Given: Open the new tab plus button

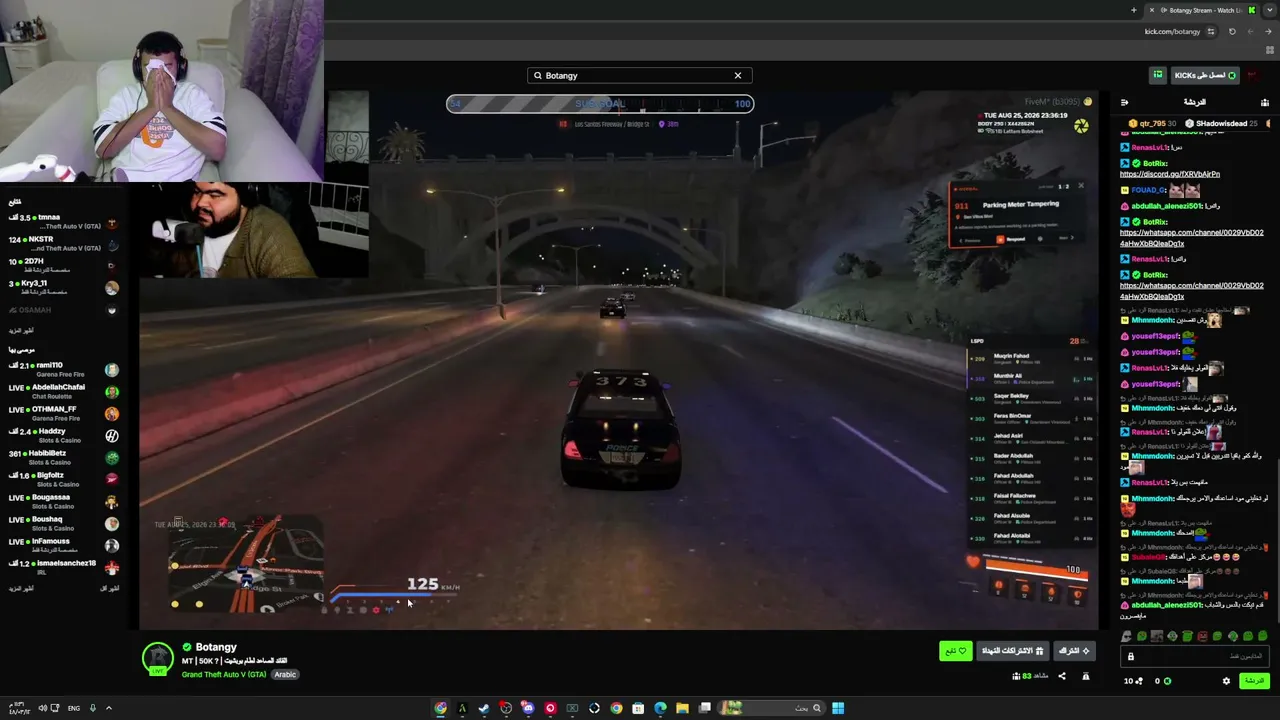Looking at the screenshot, I should pyautogui.click(x=1133, y=10).
